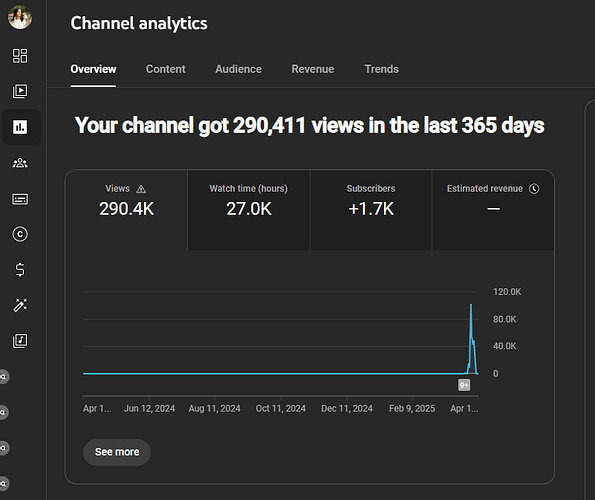Image resolution: width=595 pixels, height=500 pixels.
Task: Open the Copyright sidebar icon
Action: click(x=20, y=234)
